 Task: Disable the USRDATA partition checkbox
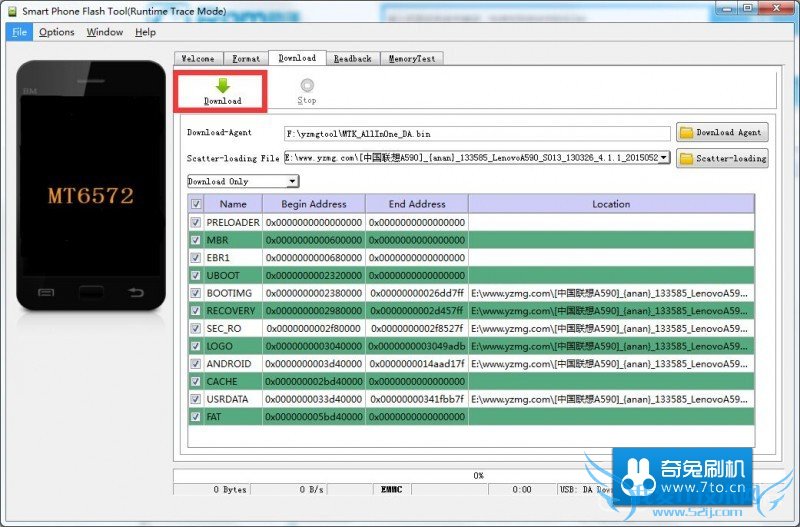196,399
